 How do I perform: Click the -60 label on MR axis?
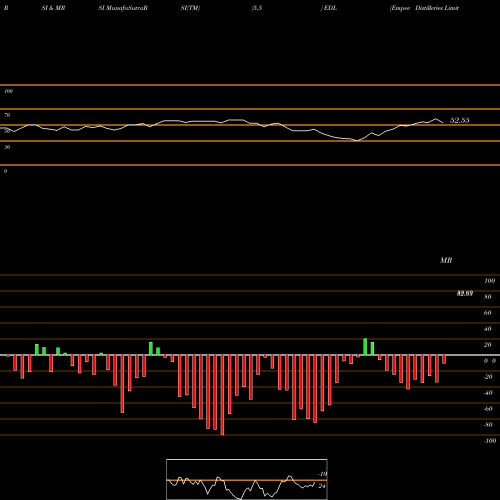click(x=488, y=409)
